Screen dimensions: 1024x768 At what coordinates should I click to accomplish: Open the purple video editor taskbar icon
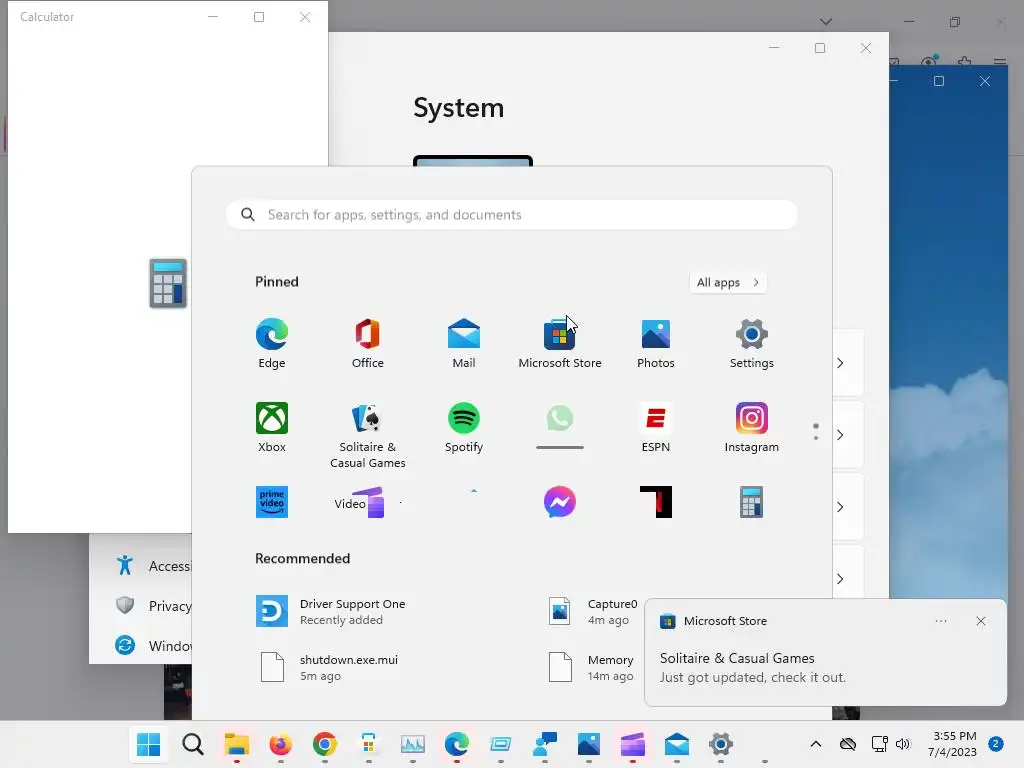633,744
